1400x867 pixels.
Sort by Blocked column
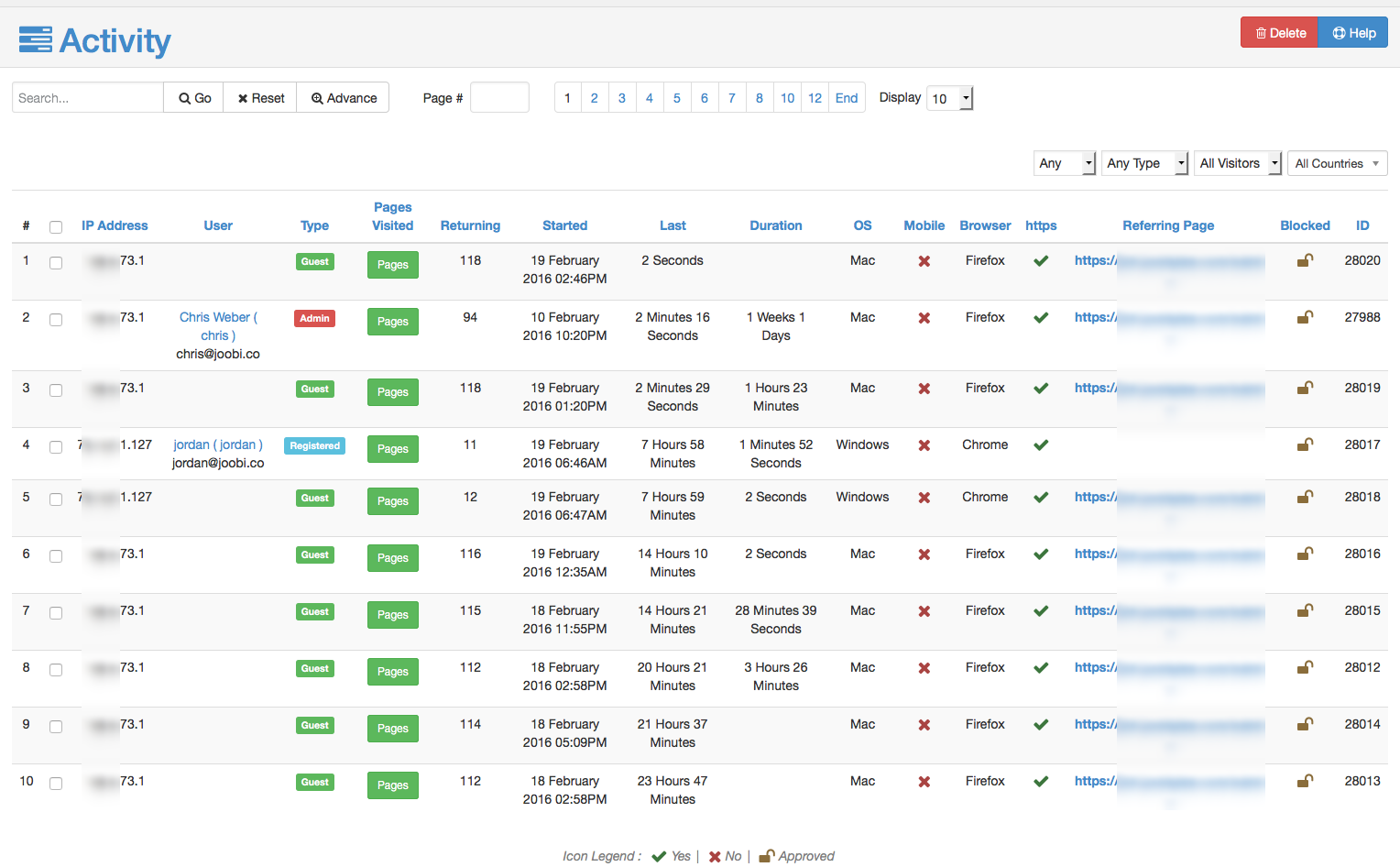(1305, 225)
